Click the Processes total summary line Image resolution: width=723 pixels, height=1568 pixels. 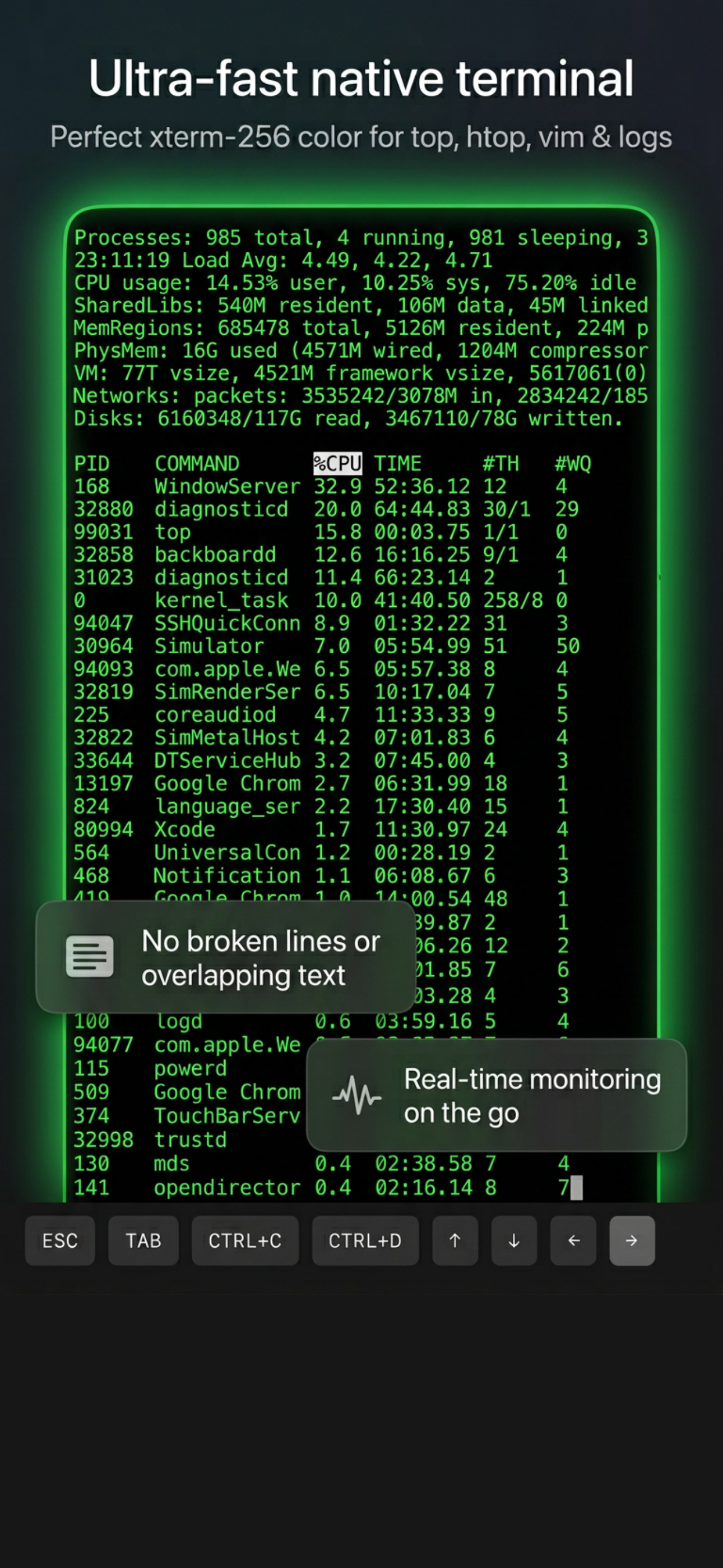coord(361,237)
